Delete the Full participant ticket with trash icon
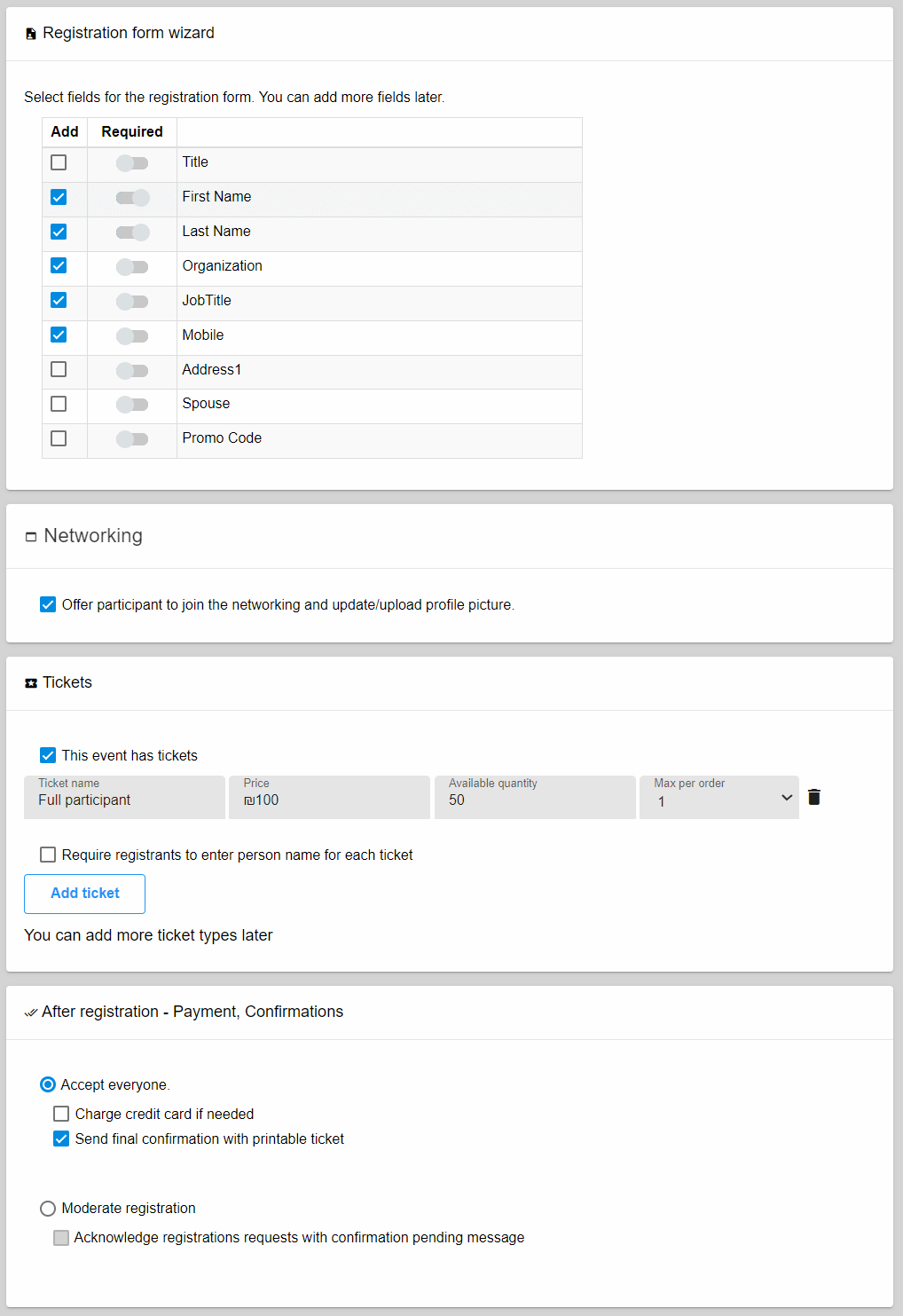 (814, 797)
